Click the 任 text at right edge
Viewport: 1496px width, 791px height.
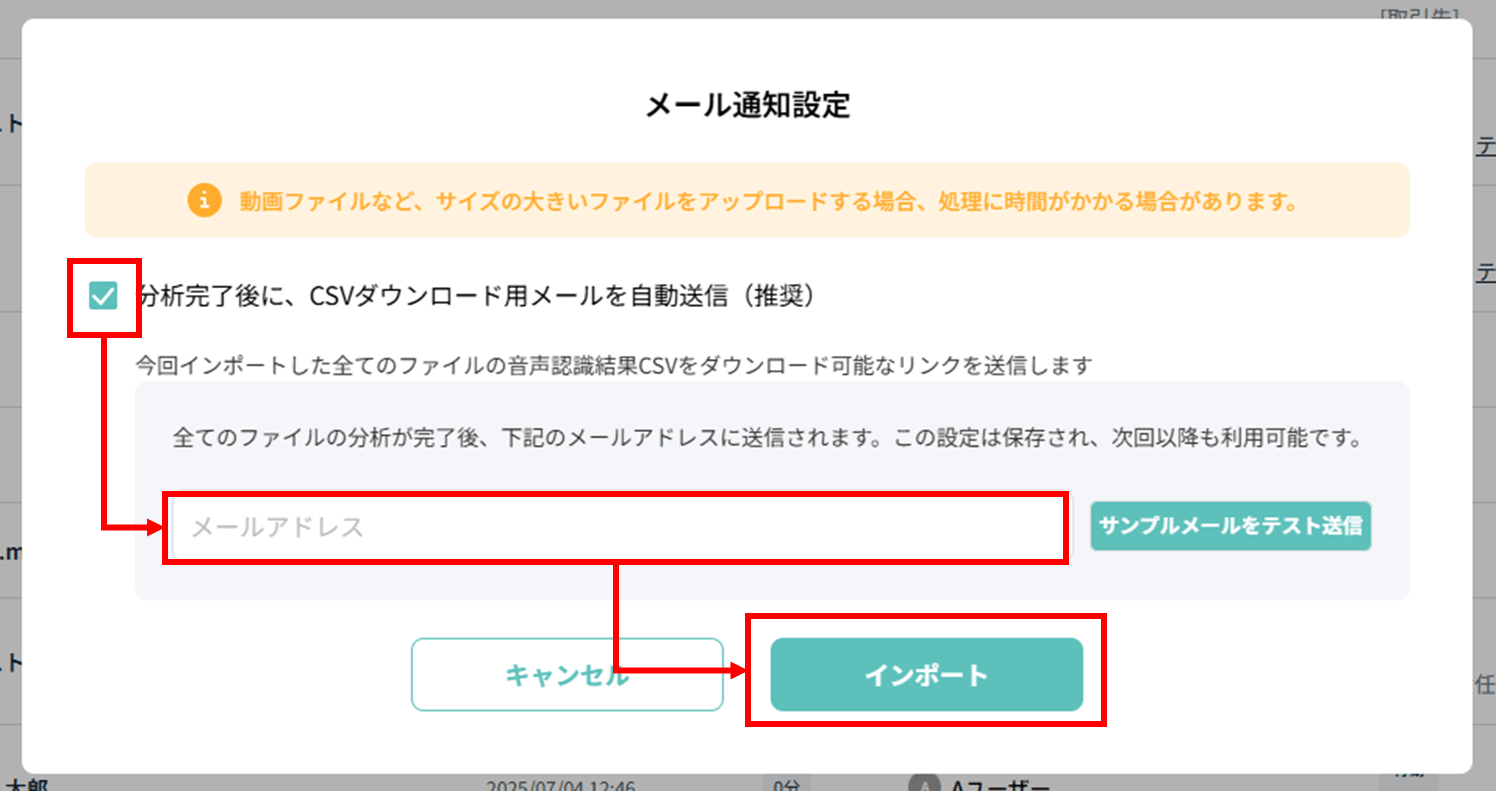pyautogui.click(x=1486, y=684)
